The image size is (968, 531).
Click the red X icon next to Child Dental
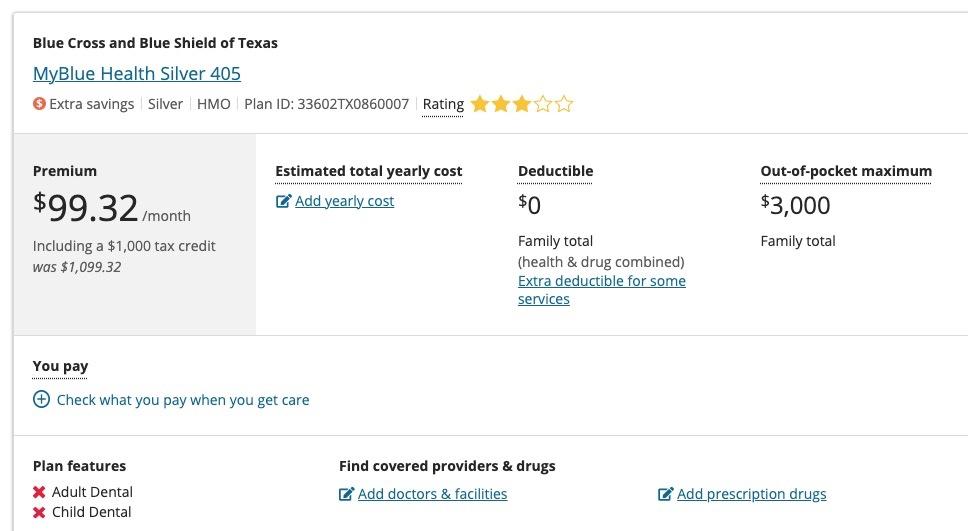point(39,513)
